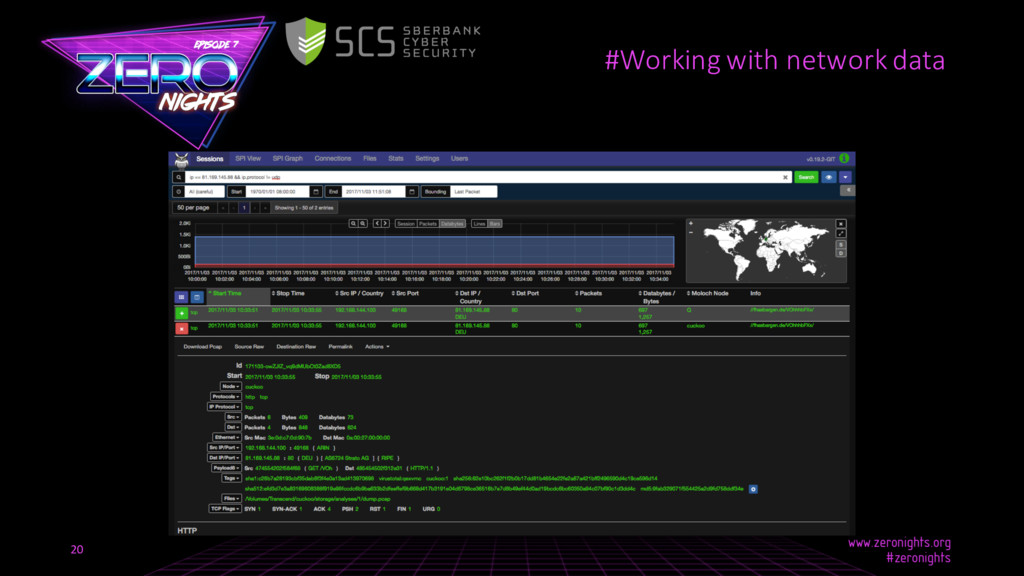Zoom out on the world map
The image size is (1024, 576).
(691, 232)
